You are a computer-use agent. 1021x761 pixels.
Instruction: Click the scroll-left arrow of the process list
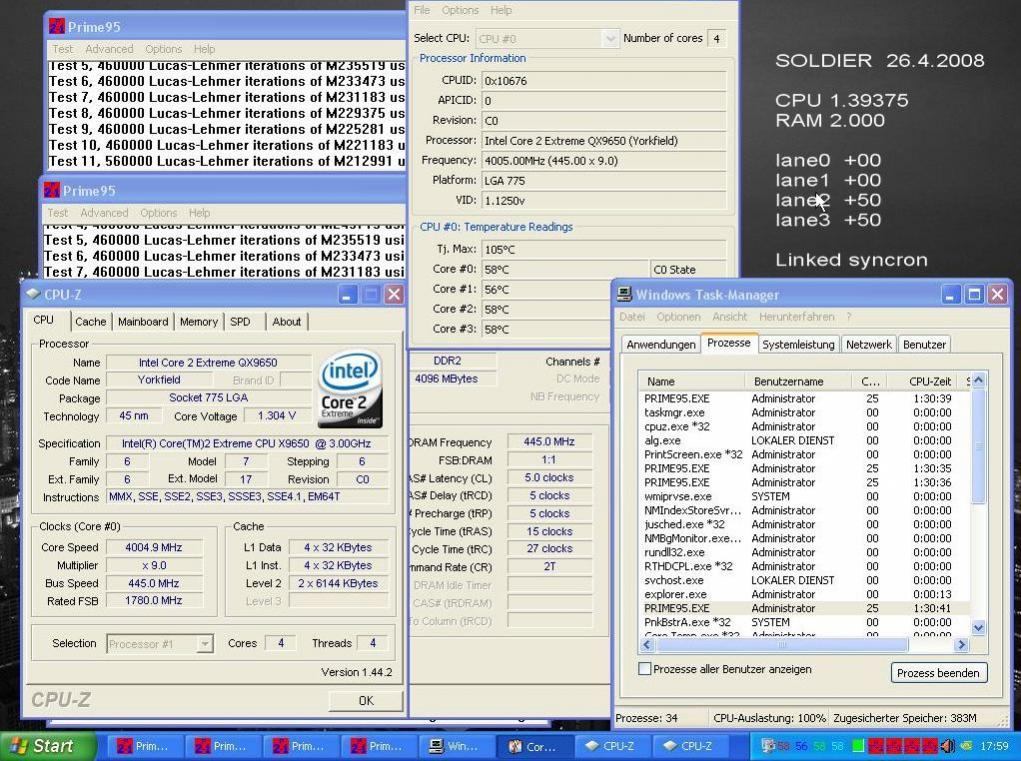click(647, 644)
